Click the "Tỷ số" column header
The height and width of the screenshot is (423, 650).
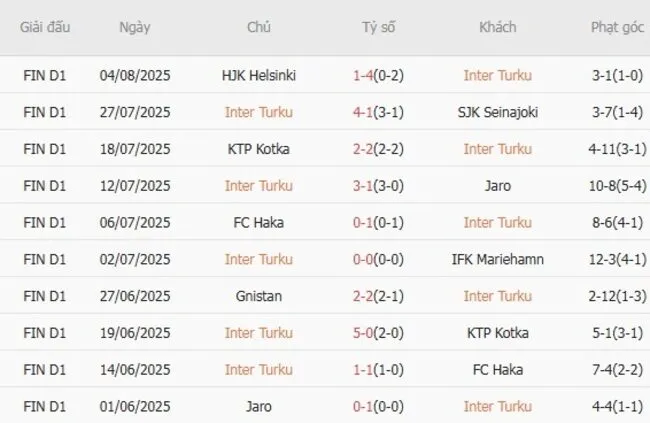pos(378,27)
